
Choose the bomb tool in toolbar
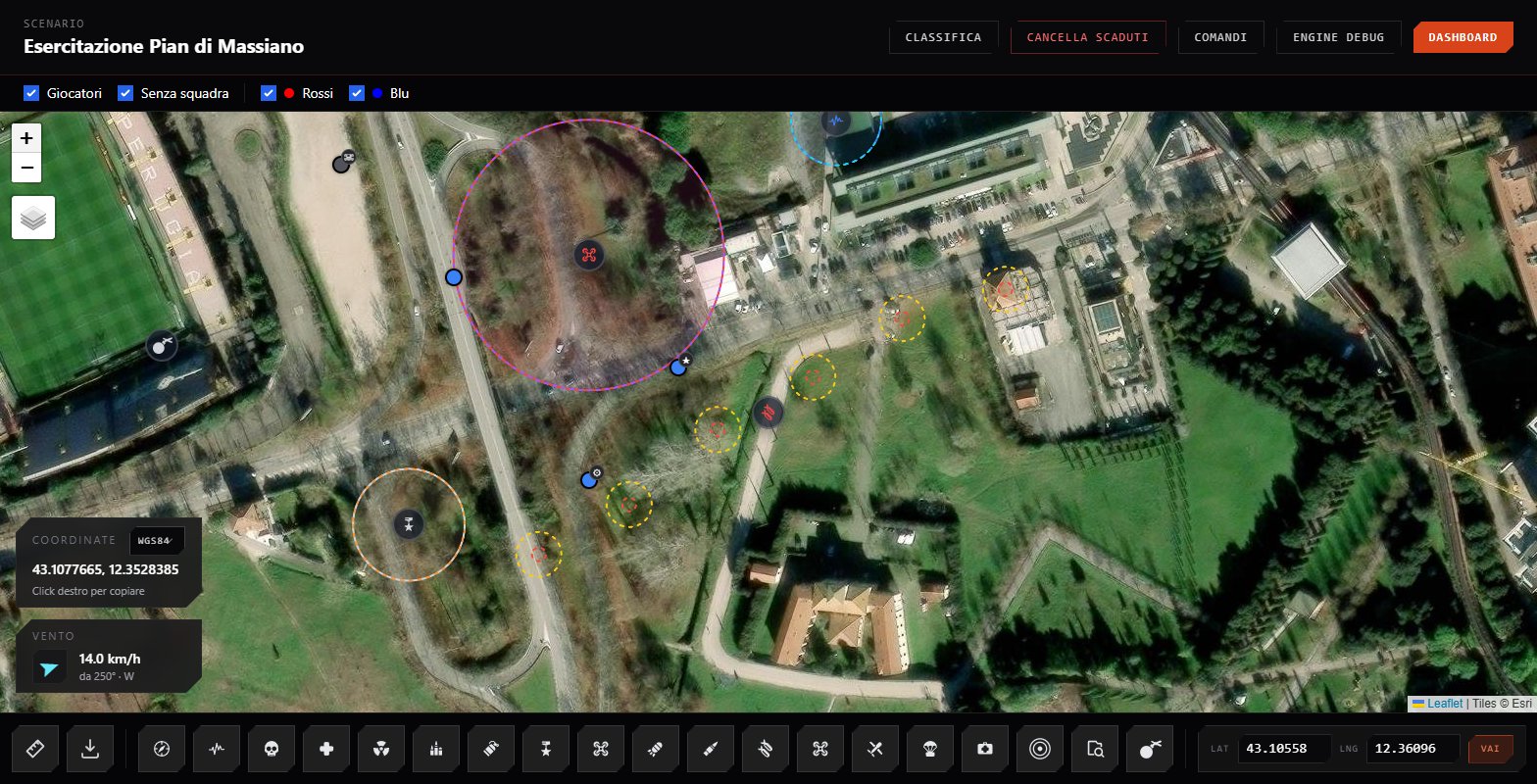[1150, 749]
